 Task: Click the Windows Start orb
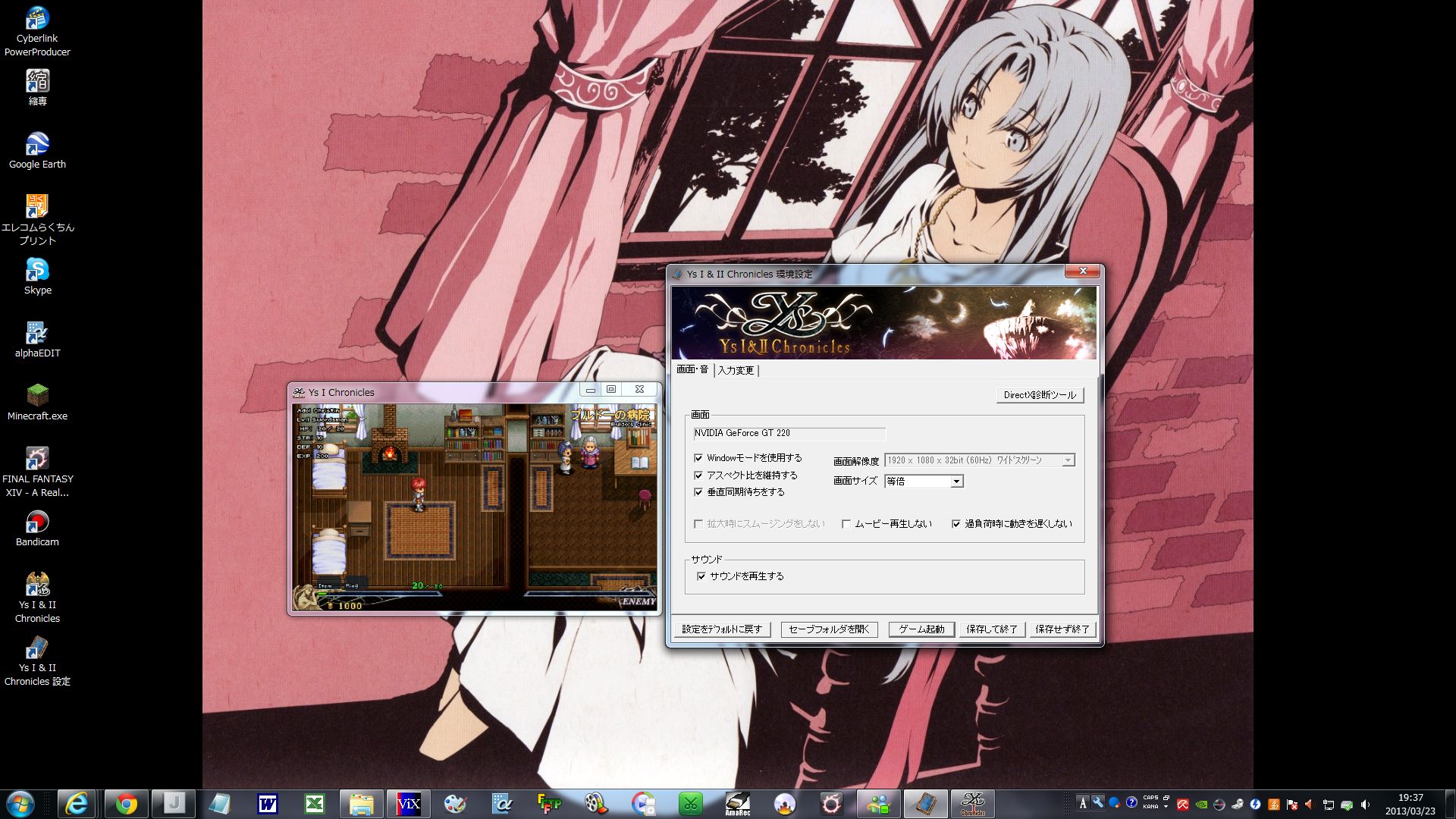(20, 804)
